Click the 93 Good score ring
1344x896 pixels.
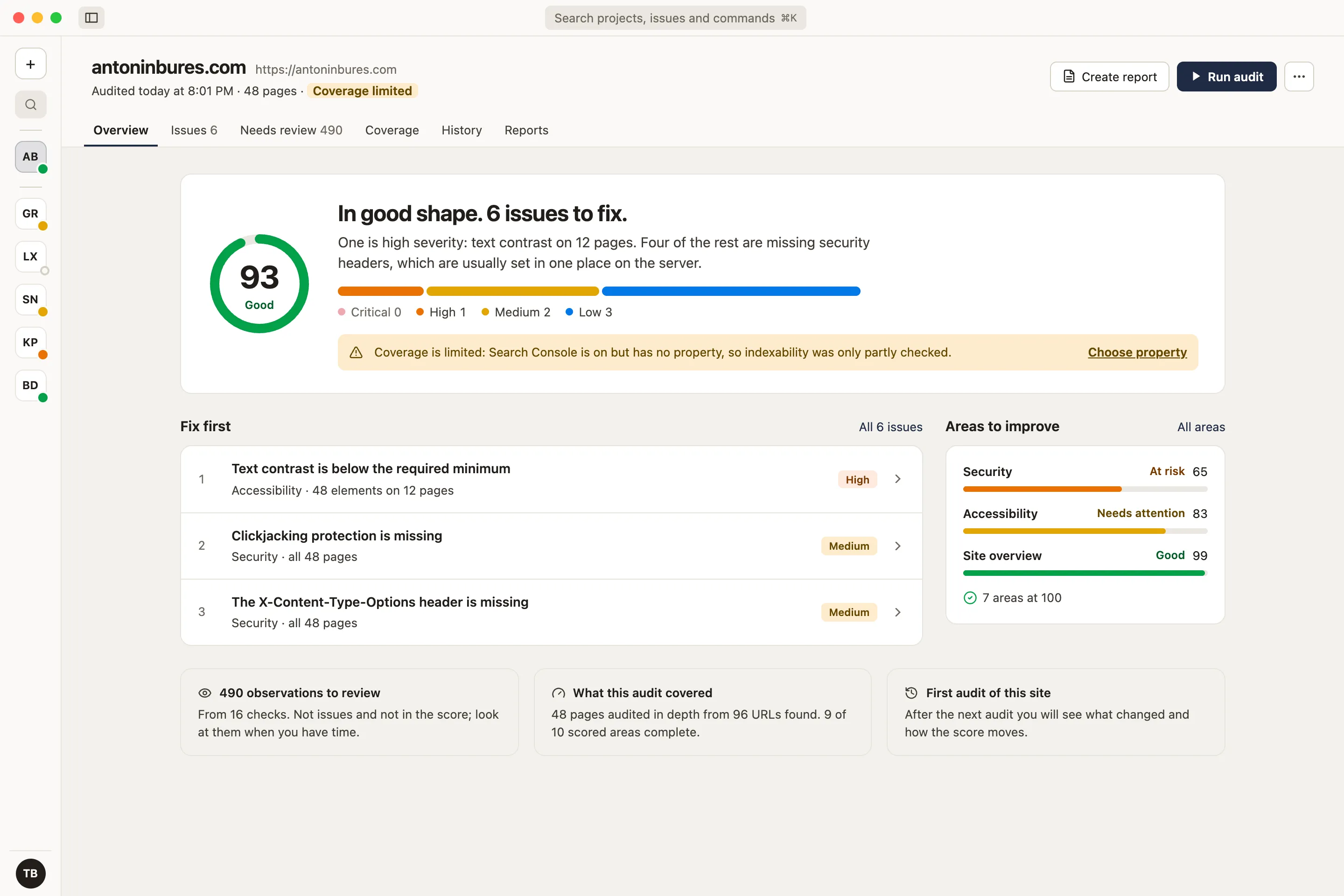click(259, 283)
